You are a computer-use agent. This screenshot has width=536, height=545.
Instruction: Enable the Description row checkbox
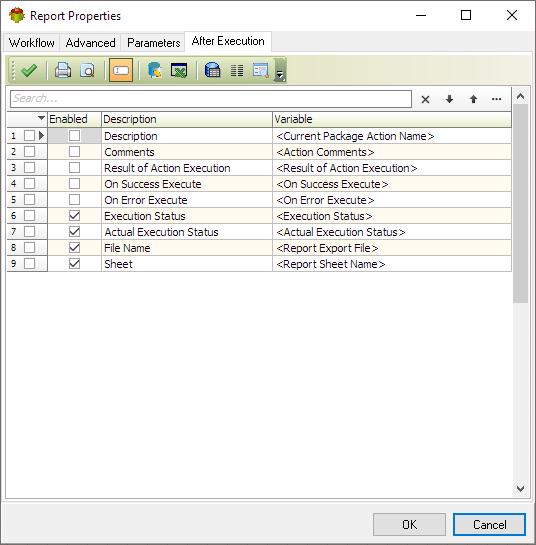tap(74, 136)
